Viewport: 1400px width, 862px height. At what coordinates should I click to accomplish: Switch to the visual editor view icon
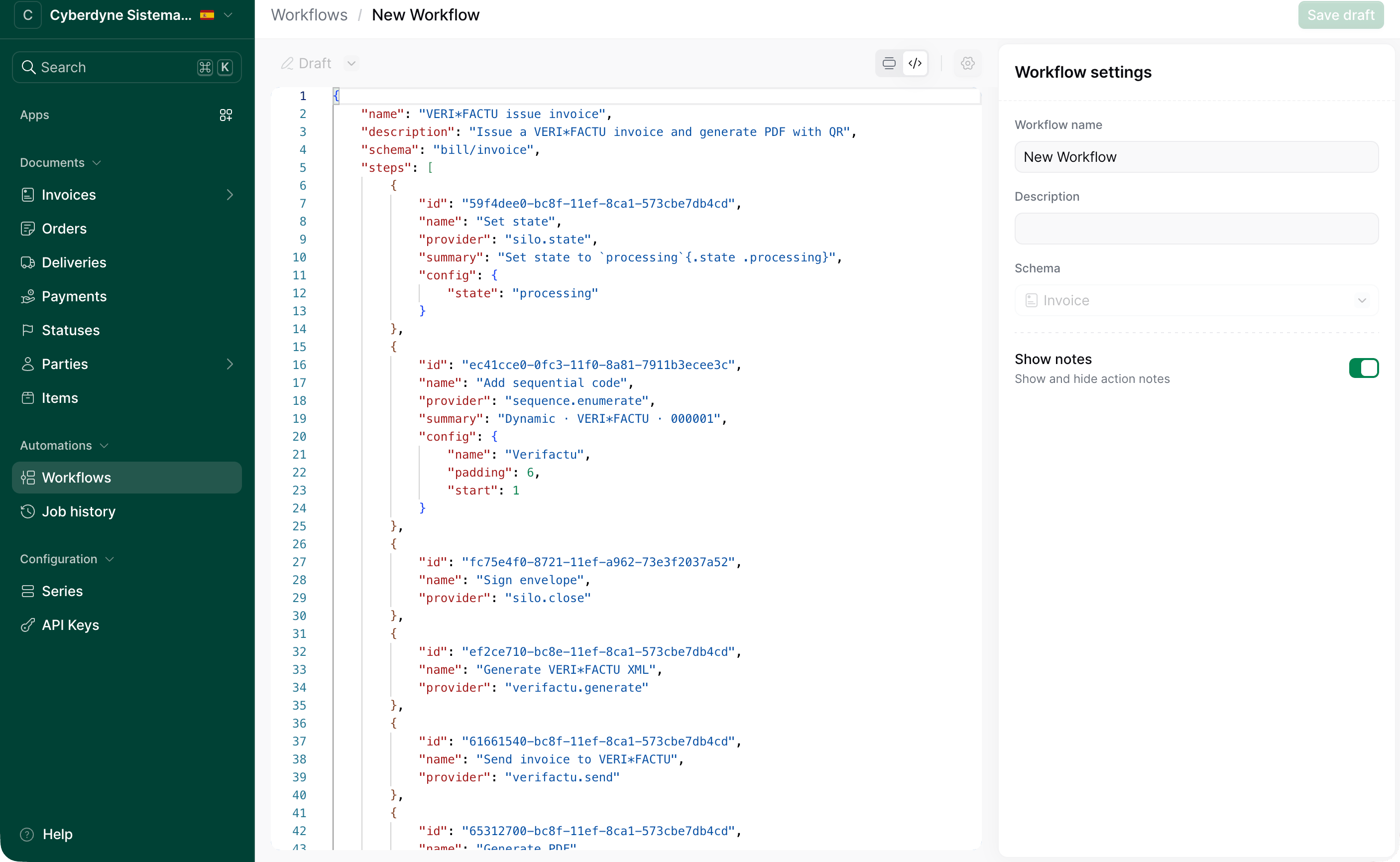coord(889,63)
